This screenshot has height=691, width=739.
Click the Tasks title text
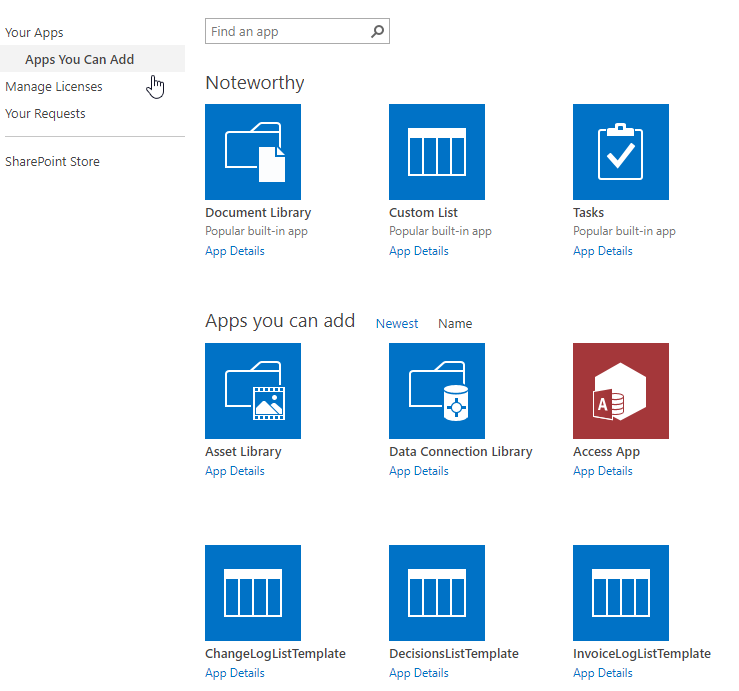(588, 213)
